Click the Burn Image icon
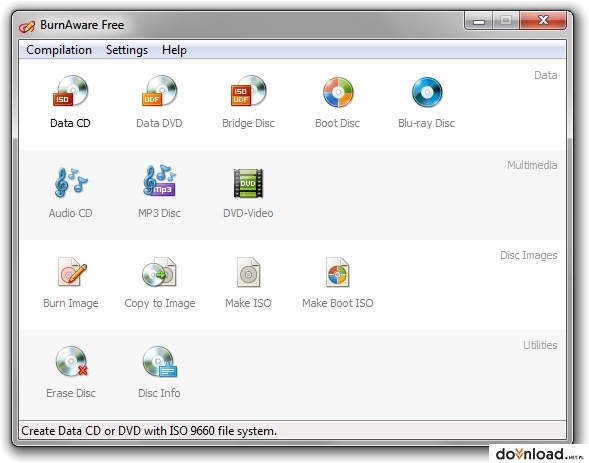 coord(71,272)
